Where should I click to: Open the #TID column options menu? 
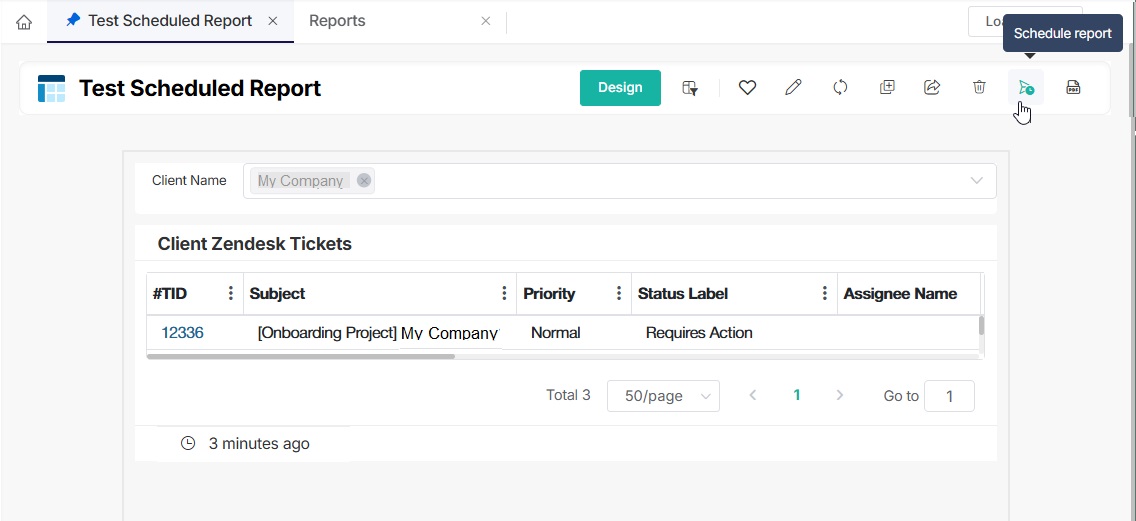tap(231, 294)
